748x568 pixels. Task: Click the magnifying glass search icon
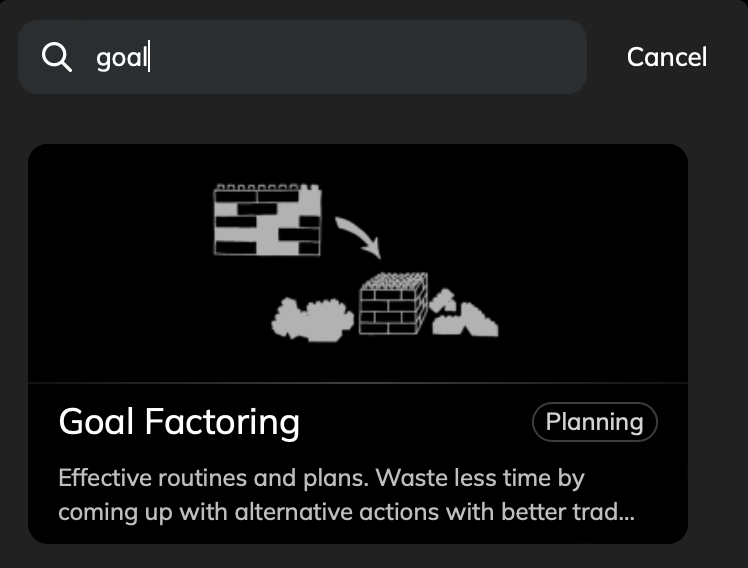coord(57,57)
